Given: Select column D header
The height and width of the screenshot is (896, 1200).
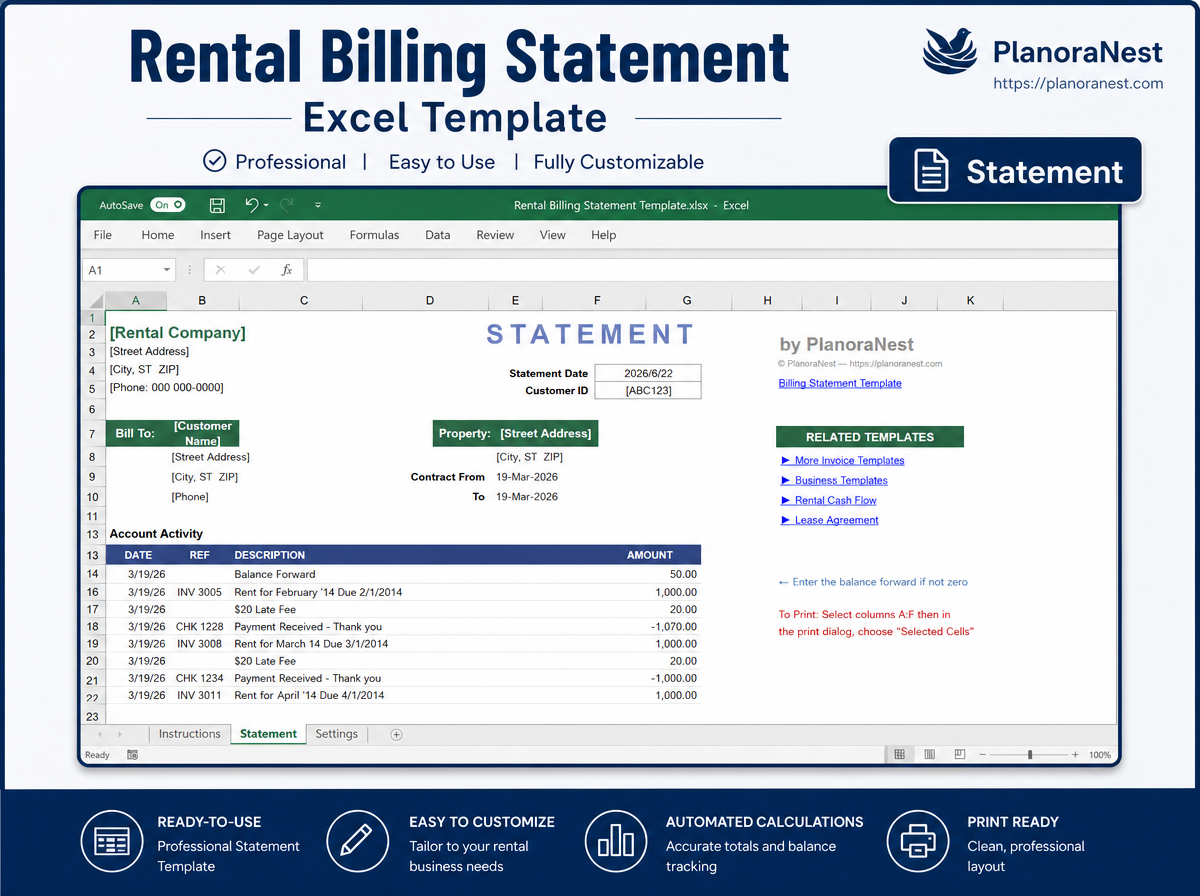Looking at the screenshot, I should [430, 300].
